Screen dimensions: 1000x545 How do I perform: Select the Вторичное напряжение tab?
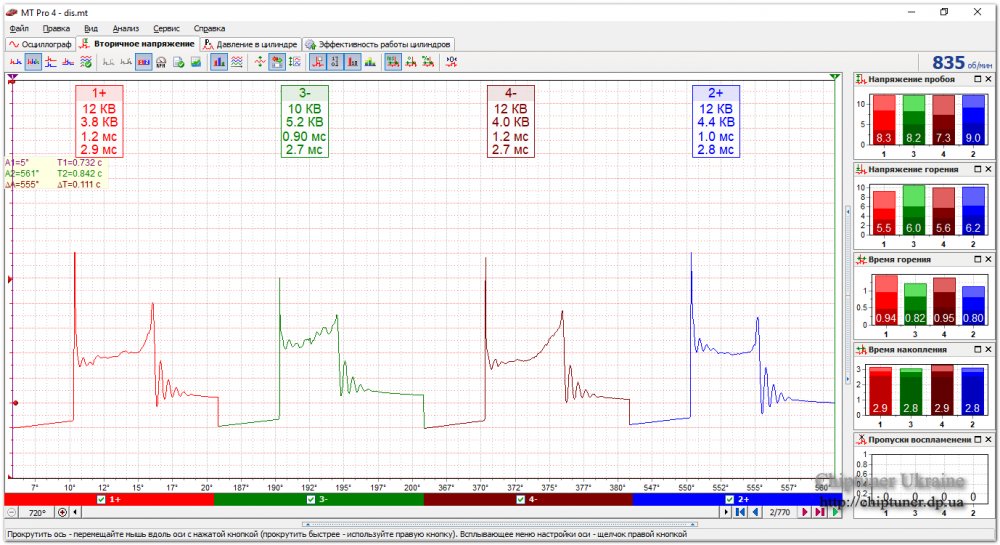(x=137, y=44)
